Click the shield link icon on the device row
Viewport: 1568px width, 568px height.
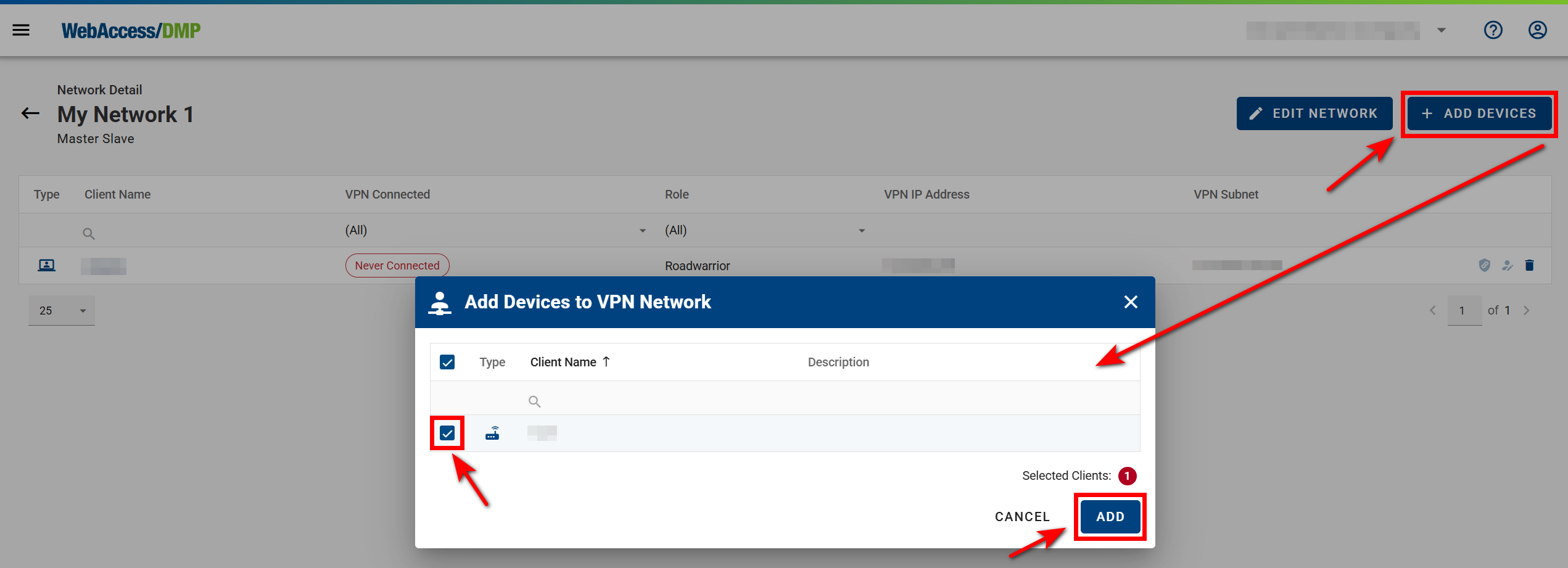click(1484, 265)
